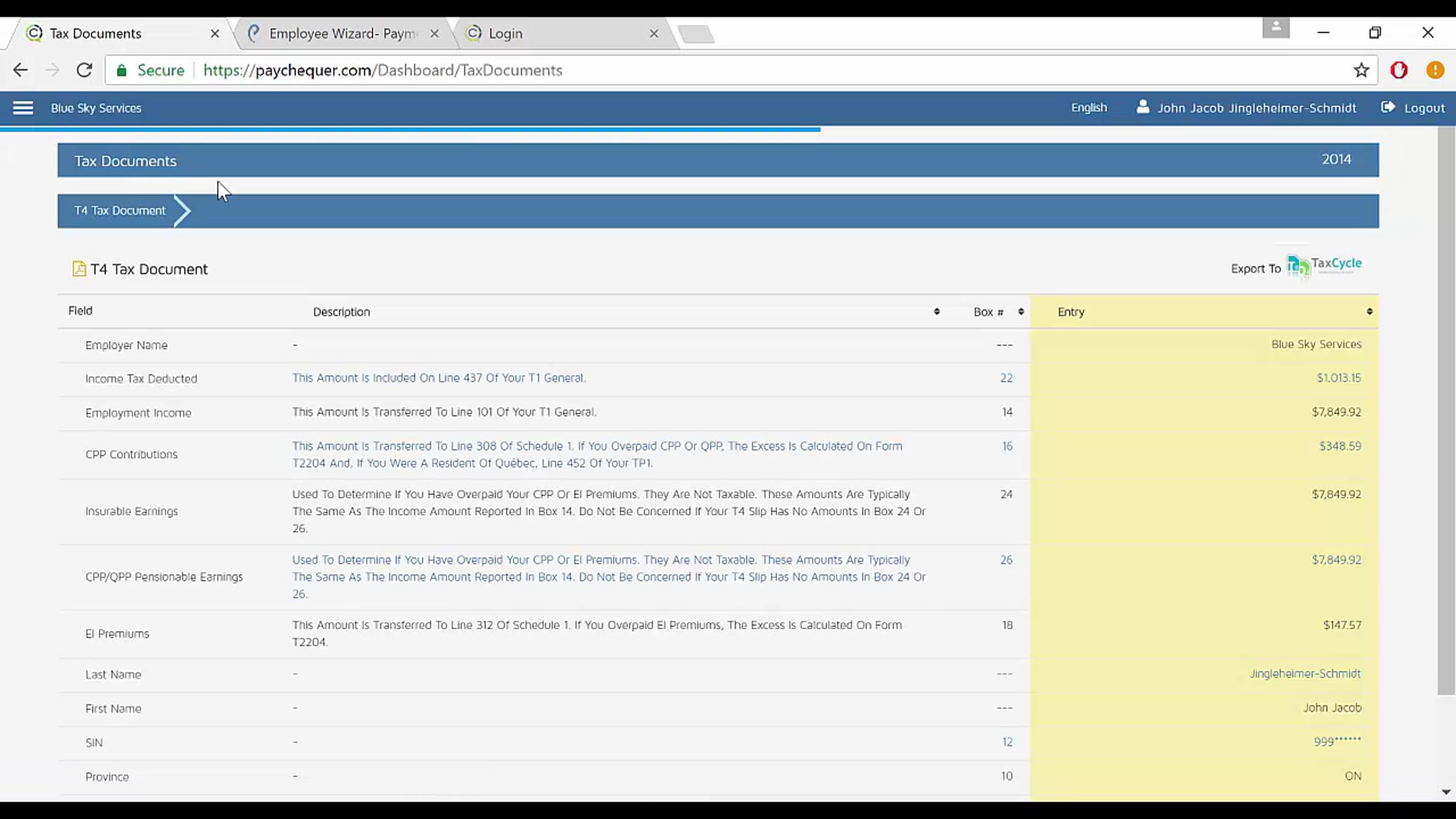The height and width of the screenshot is (819, 1456).
Task: Select the T4 Tax Document breadcrumb tab
Action: [120, 211]
